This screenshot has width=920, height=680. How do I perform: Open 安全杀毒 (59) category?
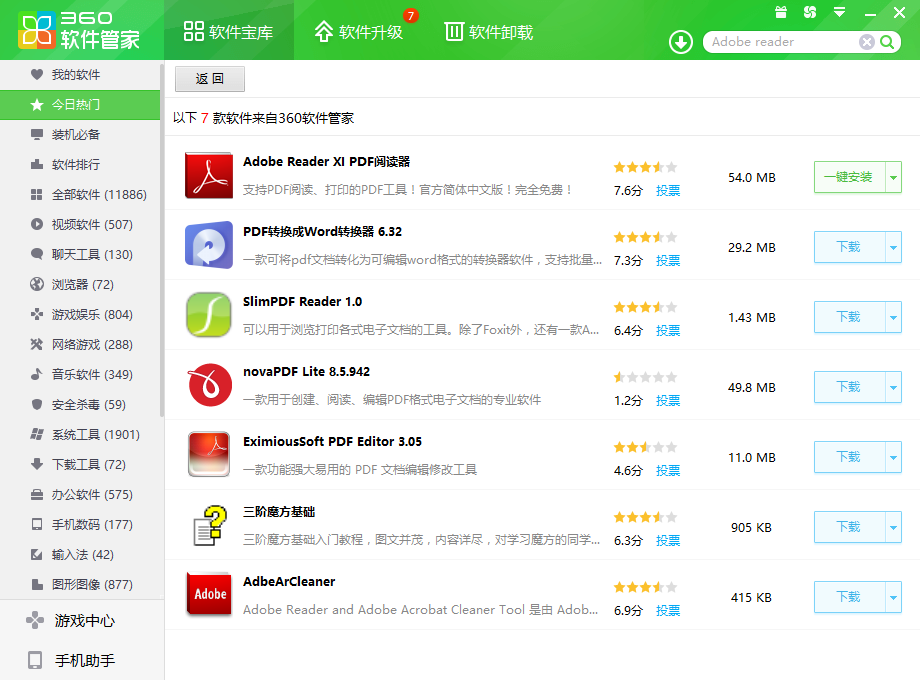[x=80, y=404]
